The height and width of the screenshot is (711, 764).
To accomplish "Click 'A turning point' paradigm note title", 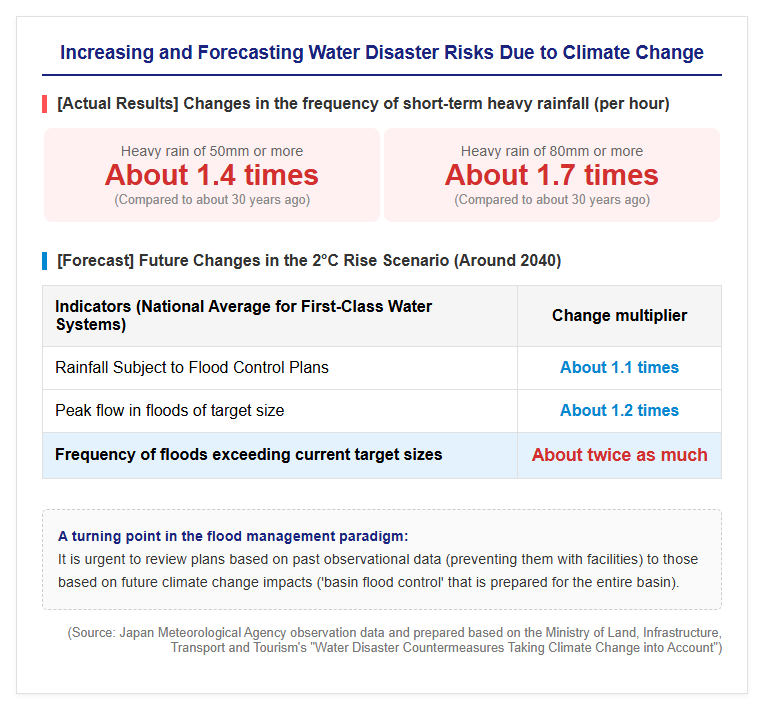I will (233, 536).
